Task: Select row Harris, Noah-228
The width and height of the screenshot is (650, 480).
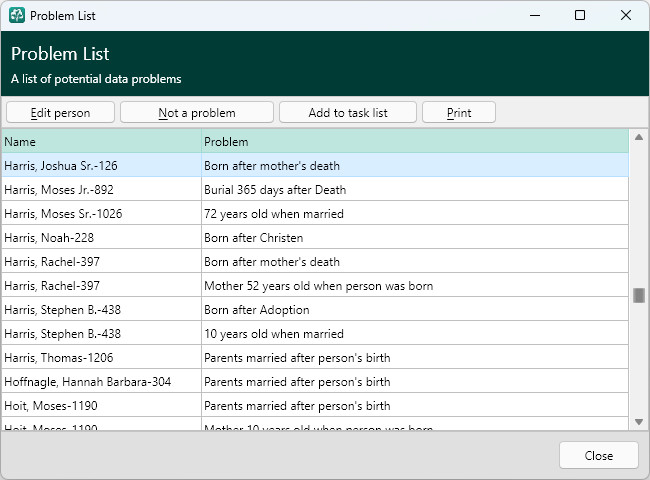Action: tap(315, 238)
